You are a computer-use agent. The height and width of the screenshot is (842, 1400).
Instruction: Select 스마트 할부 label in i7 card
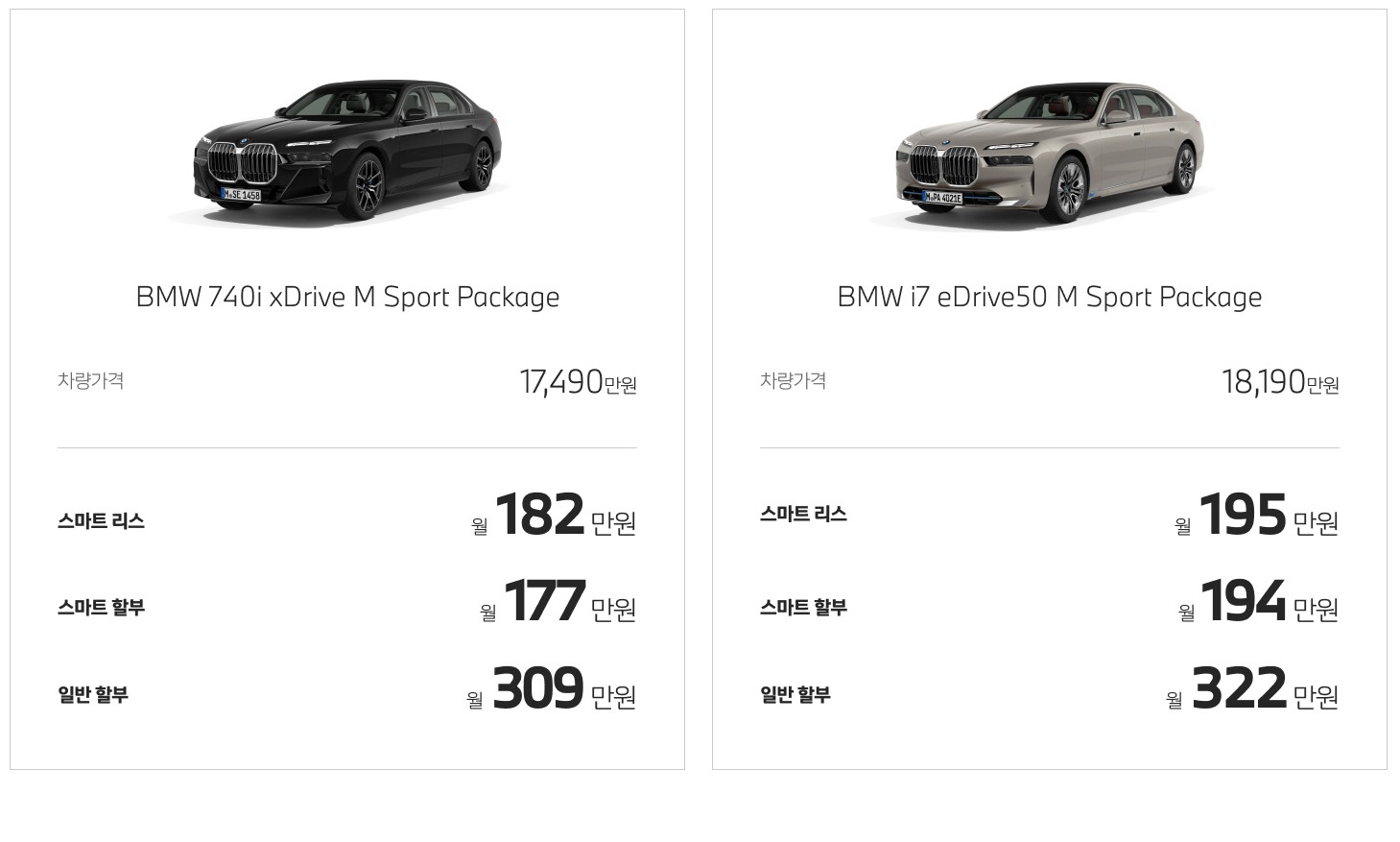(x=803, y=608)
